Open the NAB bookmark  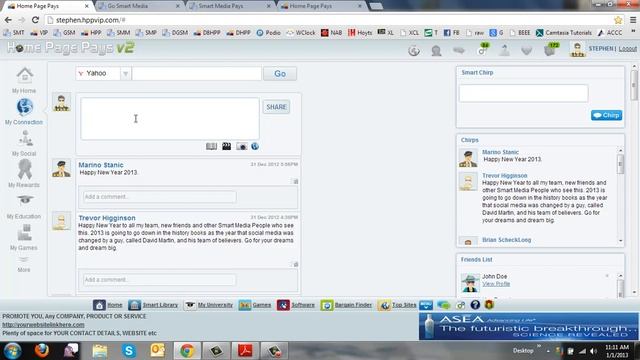coord(331,33)
